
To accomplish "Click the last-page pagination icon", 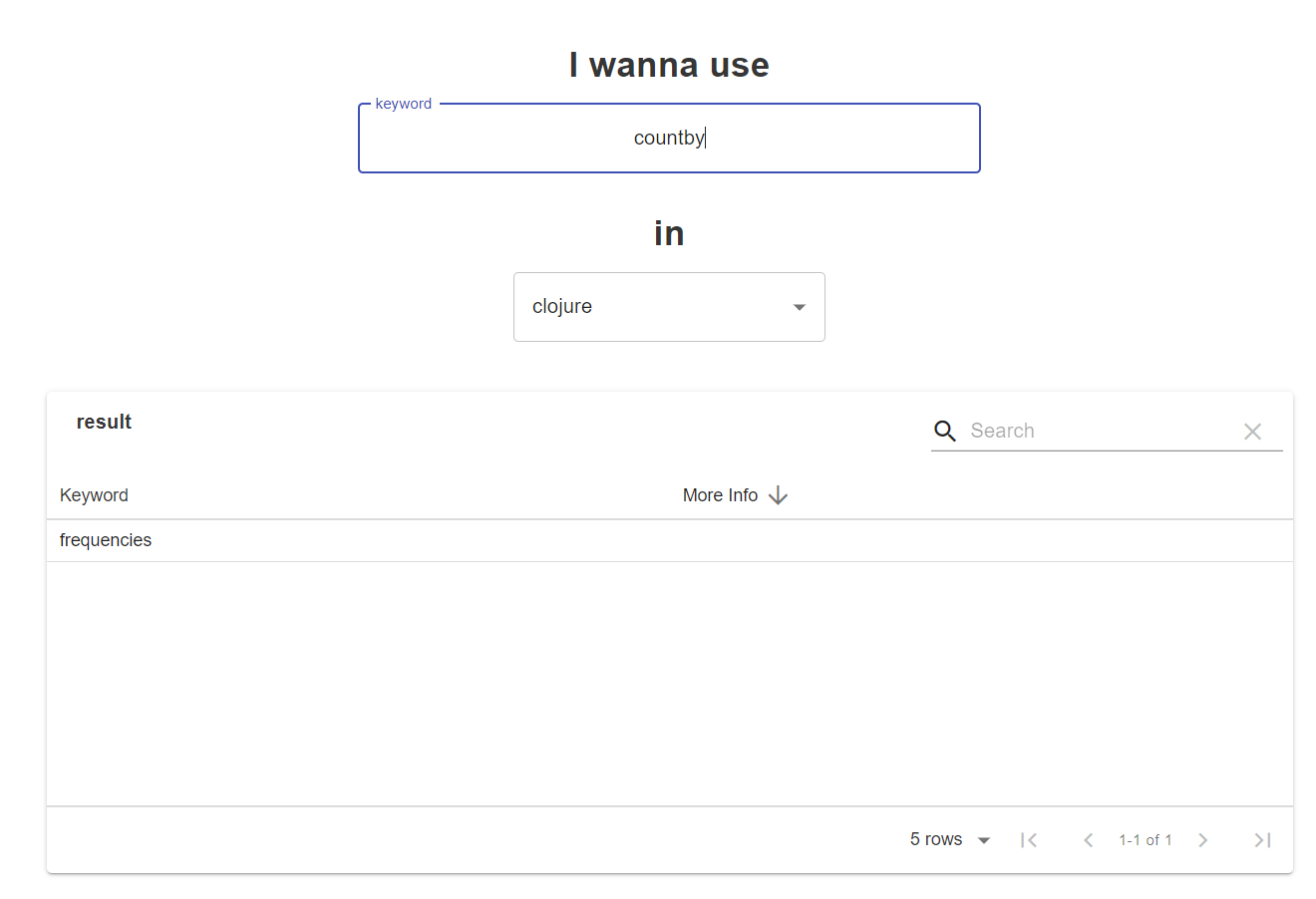I will [1262, 839].
